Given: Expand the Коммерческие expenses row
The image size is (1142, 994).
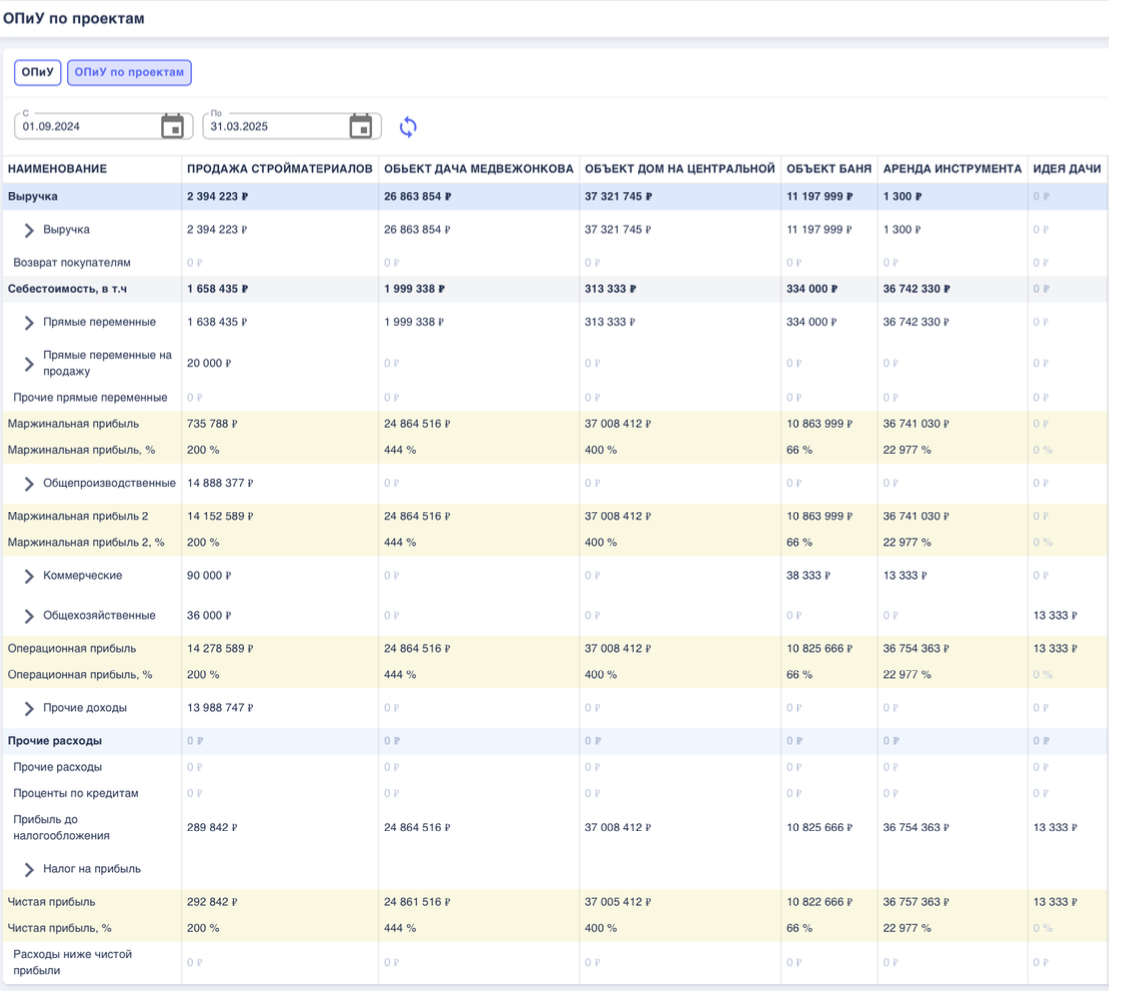Looking at the screenshot, I should (x=29, y=576).
